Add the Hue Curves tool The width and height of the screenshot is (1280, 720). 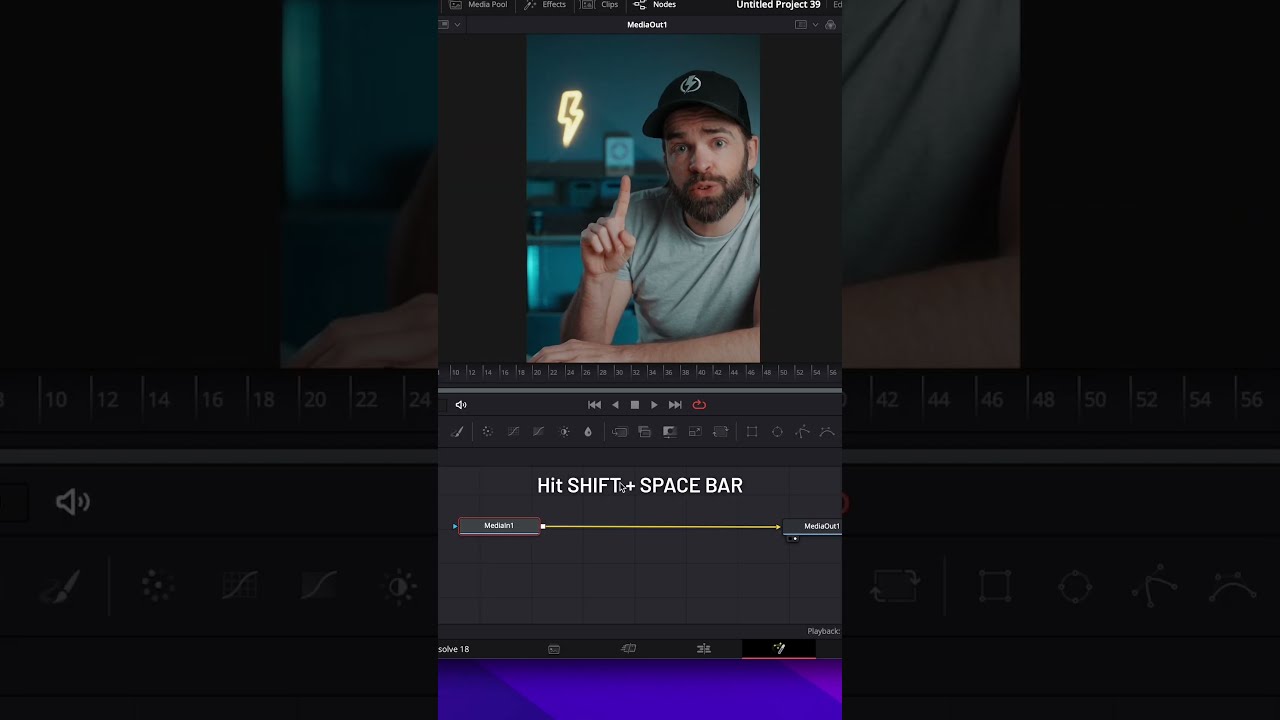(x=538, y=432)
